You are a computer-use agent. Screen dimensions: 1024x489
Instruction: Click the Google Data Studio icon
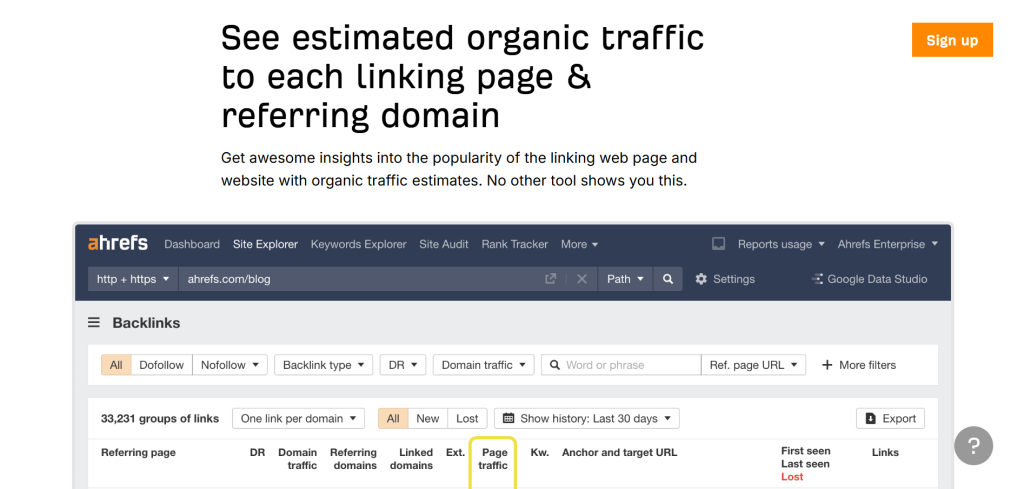point(817,279)
